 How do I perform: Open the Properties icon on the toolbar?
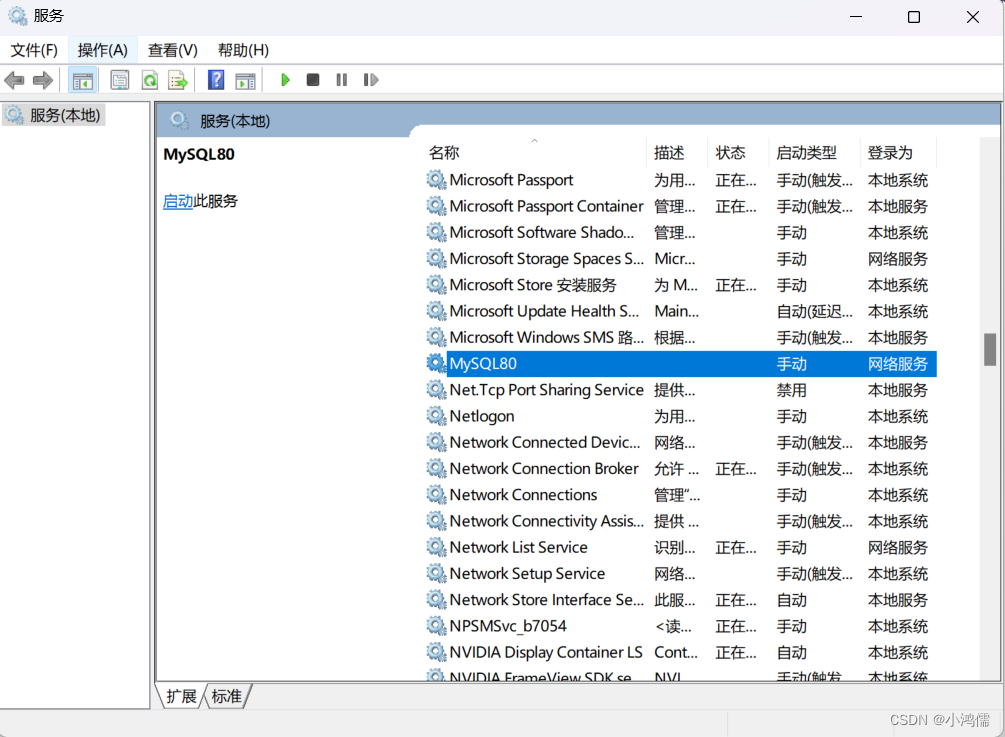(119, 80)
